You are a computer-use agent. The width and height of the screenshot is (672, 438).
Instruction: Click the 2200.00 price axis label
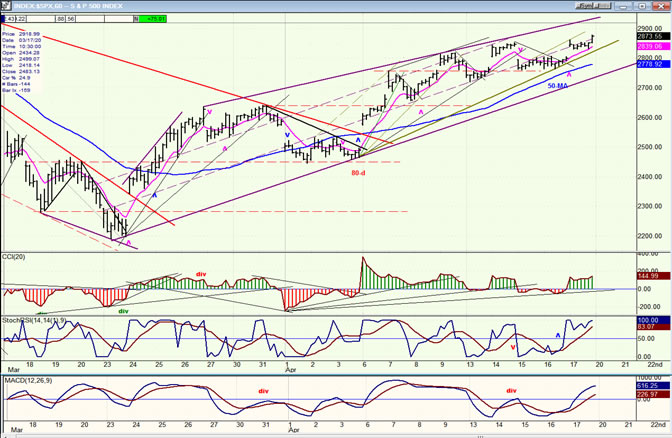(649, 236)
